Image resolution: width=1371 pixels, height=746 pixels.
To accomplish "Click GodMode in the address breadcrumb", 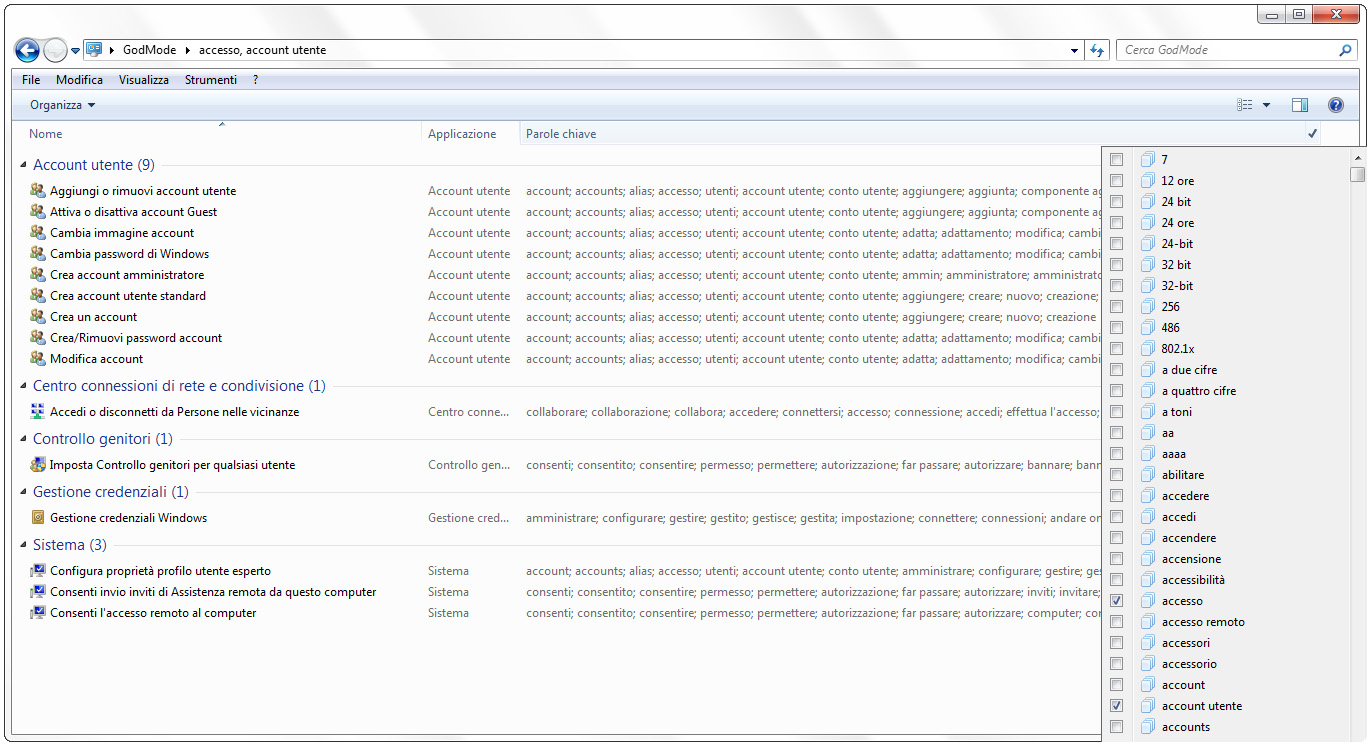I will point(150,50).
